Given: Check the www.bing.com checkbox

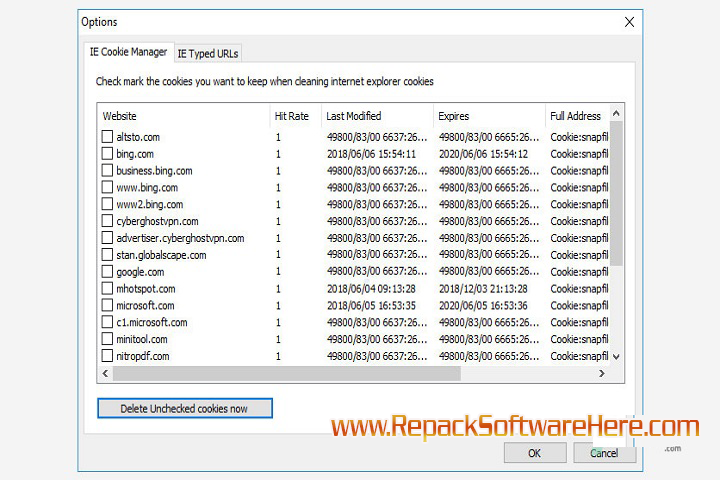Looking at the screenshot, I should click(107, 187).
